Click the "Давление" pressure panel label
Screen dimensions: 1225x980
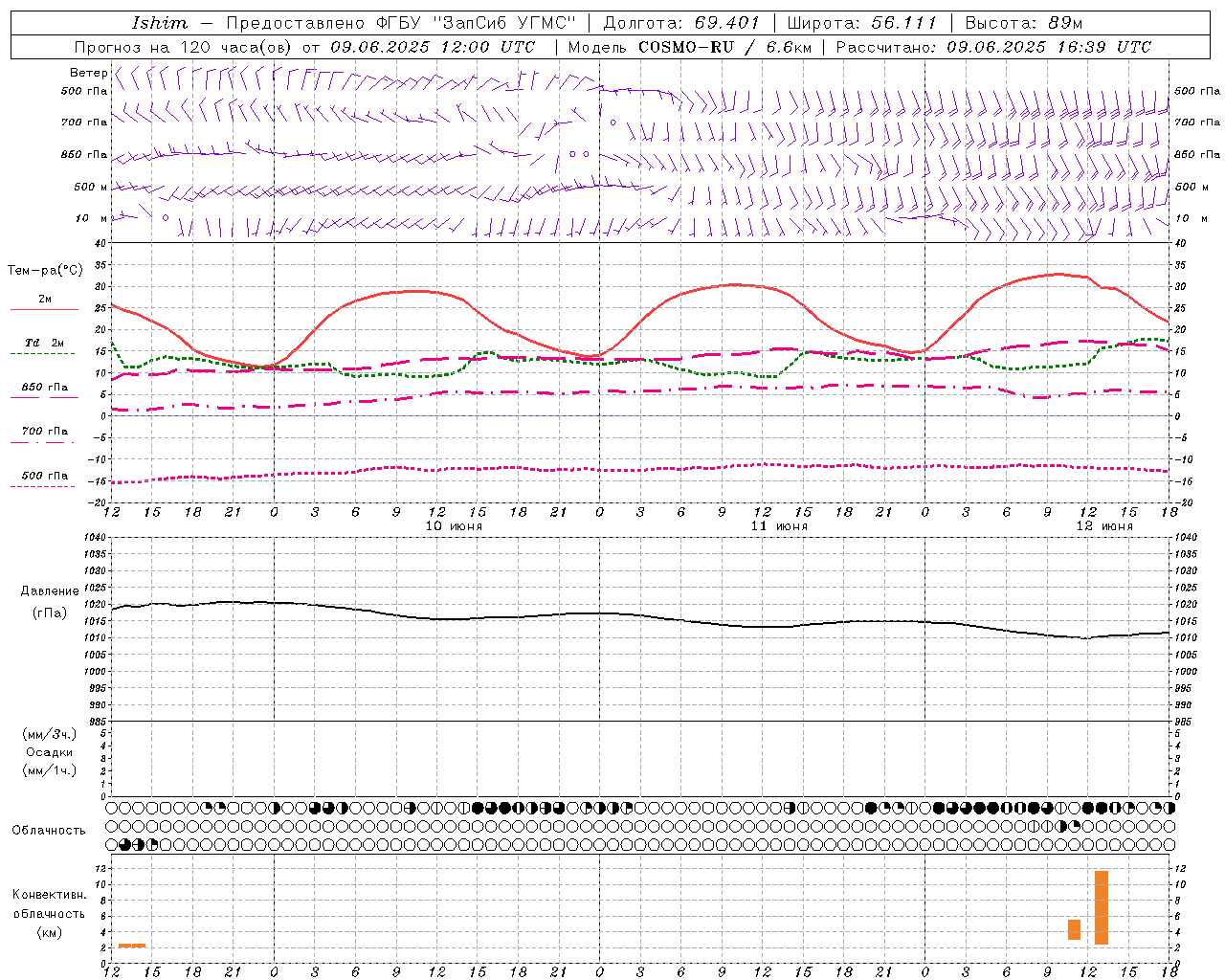coord(50,591)
